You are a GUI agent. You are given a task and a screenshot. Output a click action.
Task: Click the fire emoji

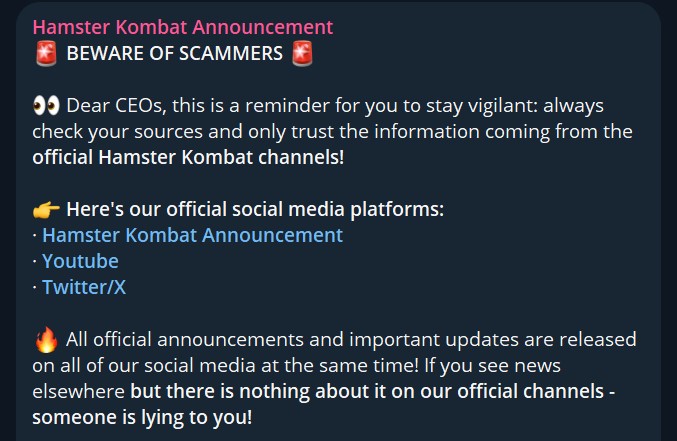pyautogui.click(x=46, y=339)
